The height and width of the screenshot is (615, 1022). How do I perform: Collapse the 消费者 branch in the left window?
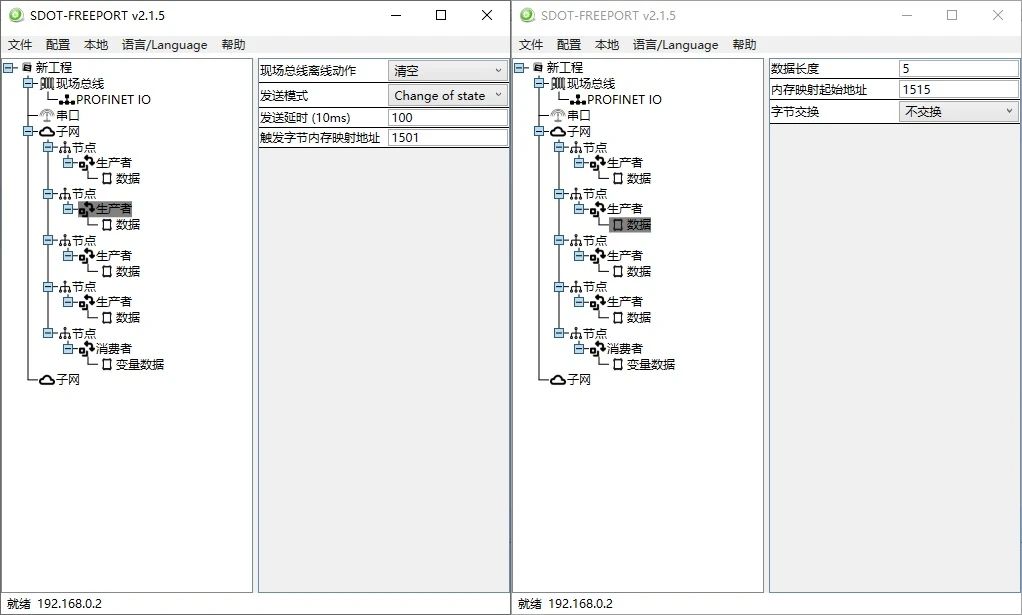pos(68,349)
